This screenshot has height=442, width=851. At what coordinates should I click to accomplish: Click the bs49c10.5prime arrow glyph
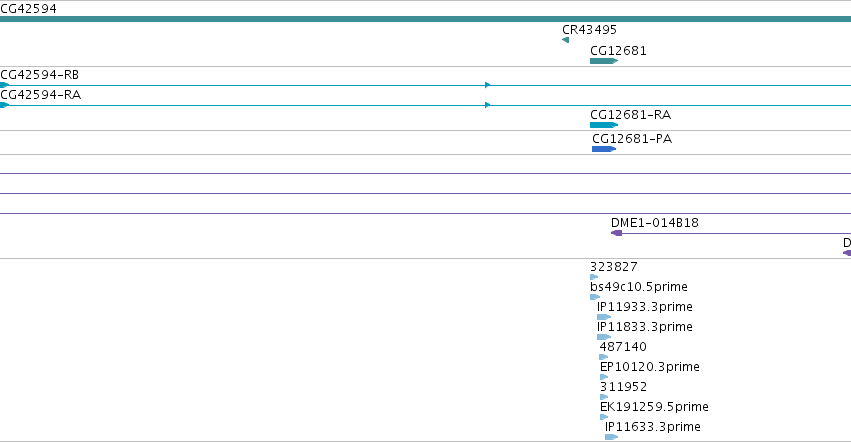595,297
